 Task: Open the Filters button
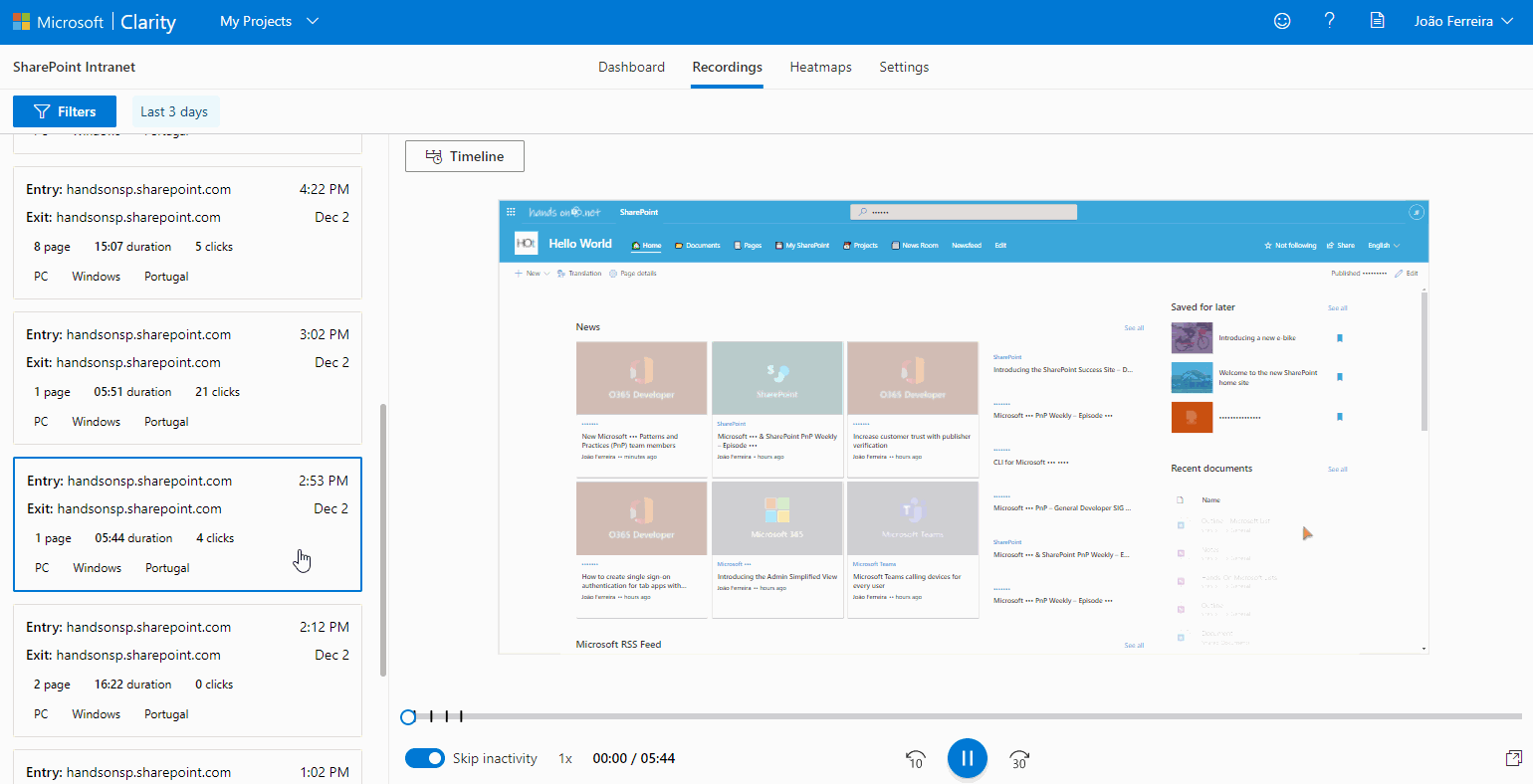coord(65,111)
